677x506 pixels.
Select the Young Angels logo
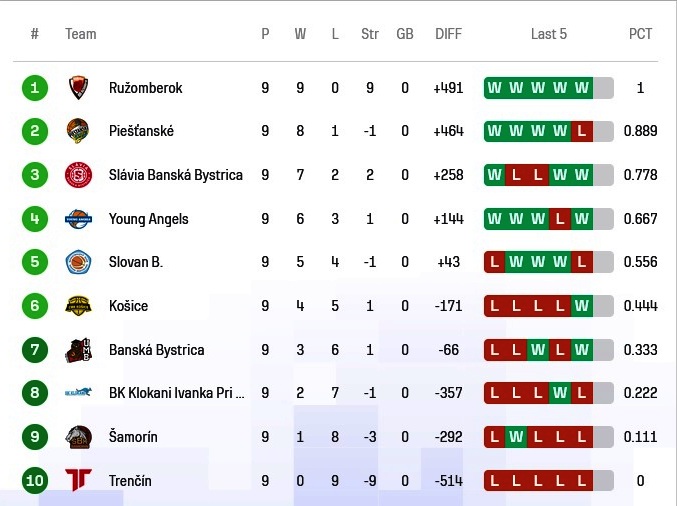(78, 218)
